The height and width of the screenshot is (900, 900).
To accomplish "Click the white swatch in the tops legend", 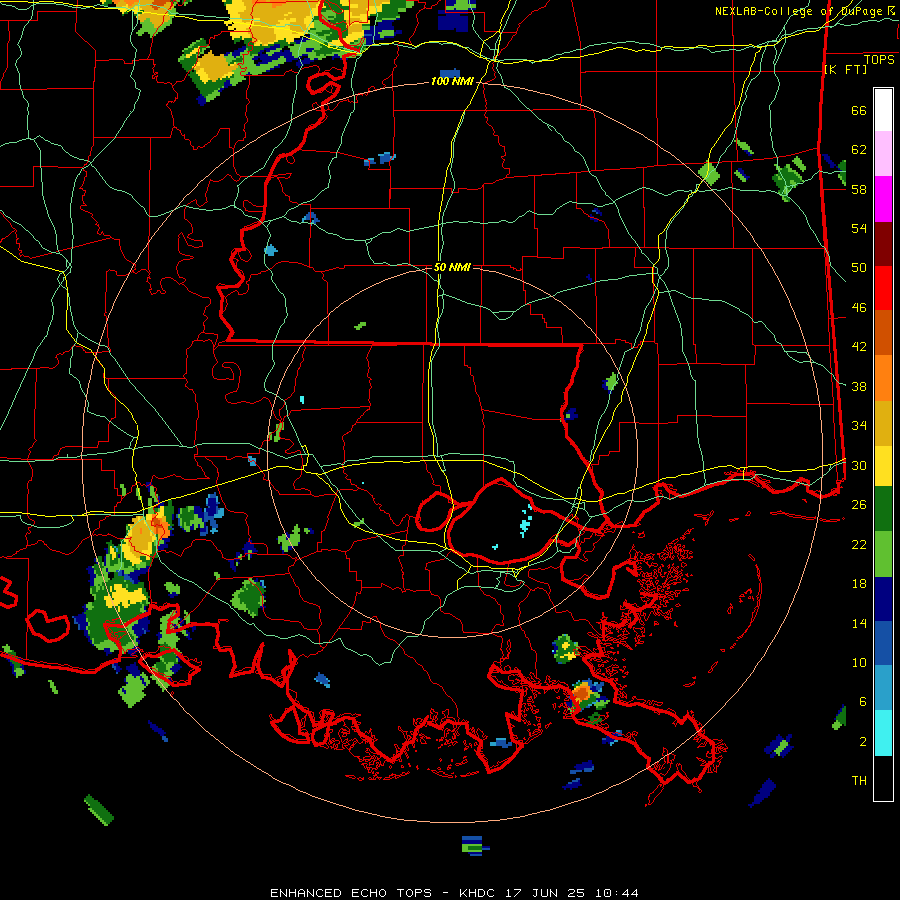I will click(x=883, y=110).
